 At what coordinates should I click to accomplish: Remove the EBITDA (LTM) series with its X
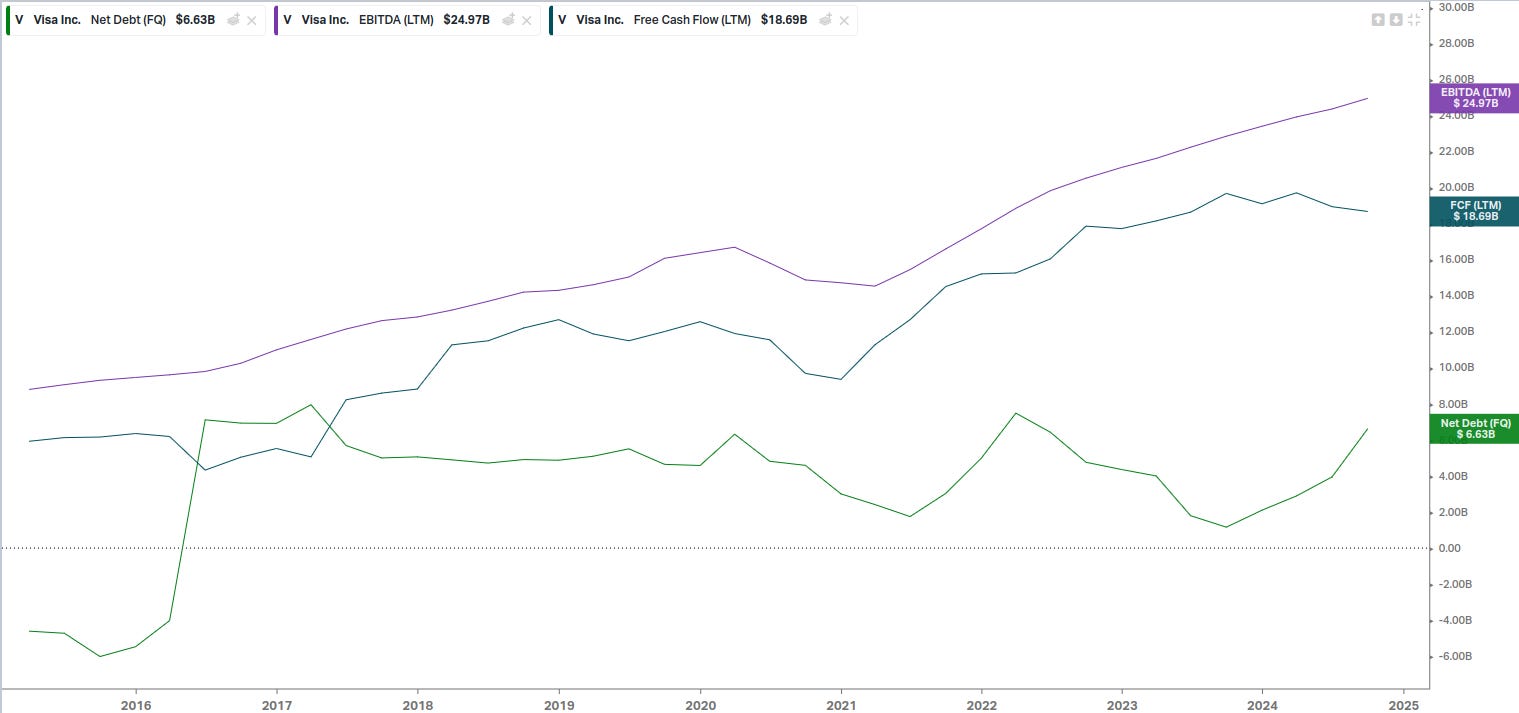527,20
